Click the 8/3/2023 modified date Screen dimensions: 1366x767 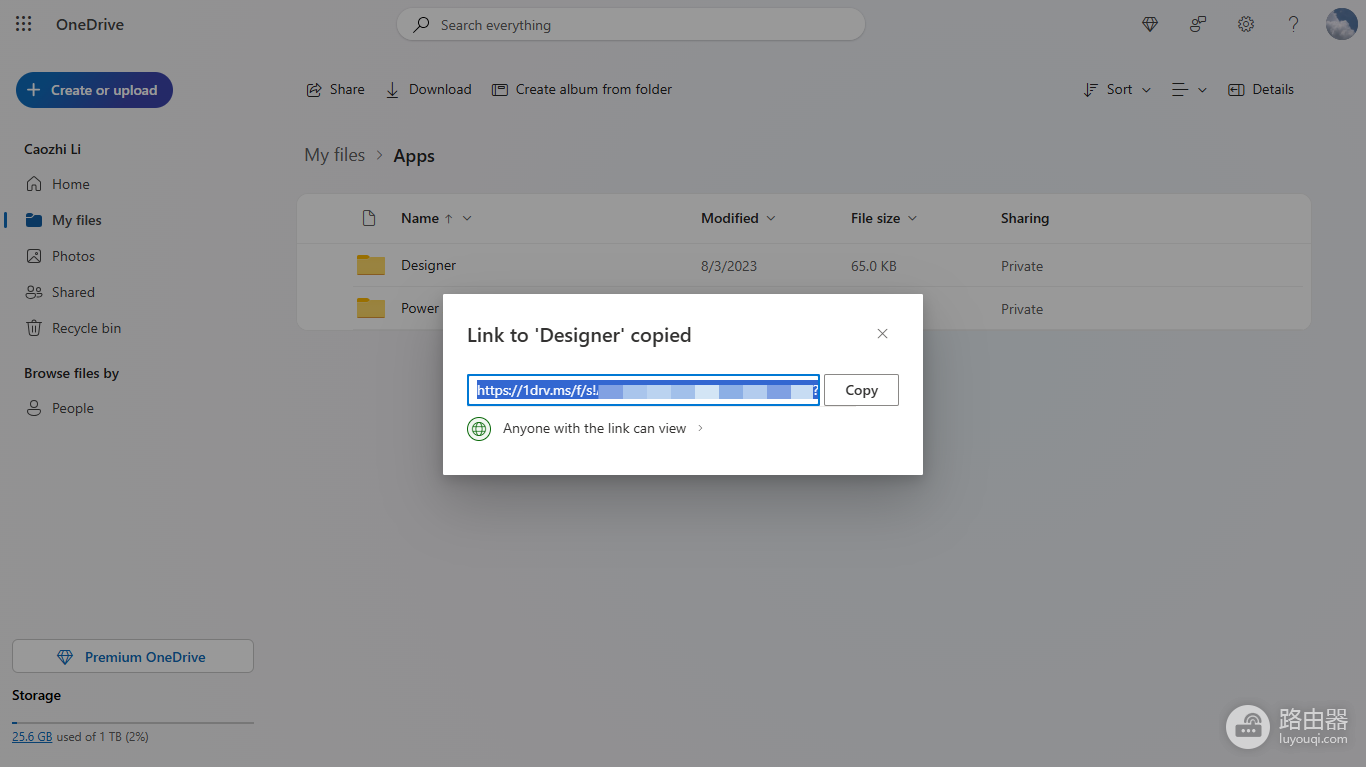[x=729, y=266]
